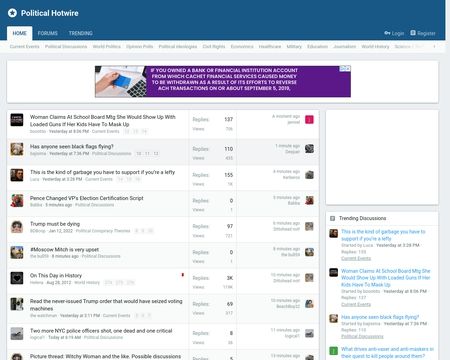Click the AdChoices icon on the banner ad
Viewport: 450px width, 360px height.
pyautogui.click(x=345, y=69)
